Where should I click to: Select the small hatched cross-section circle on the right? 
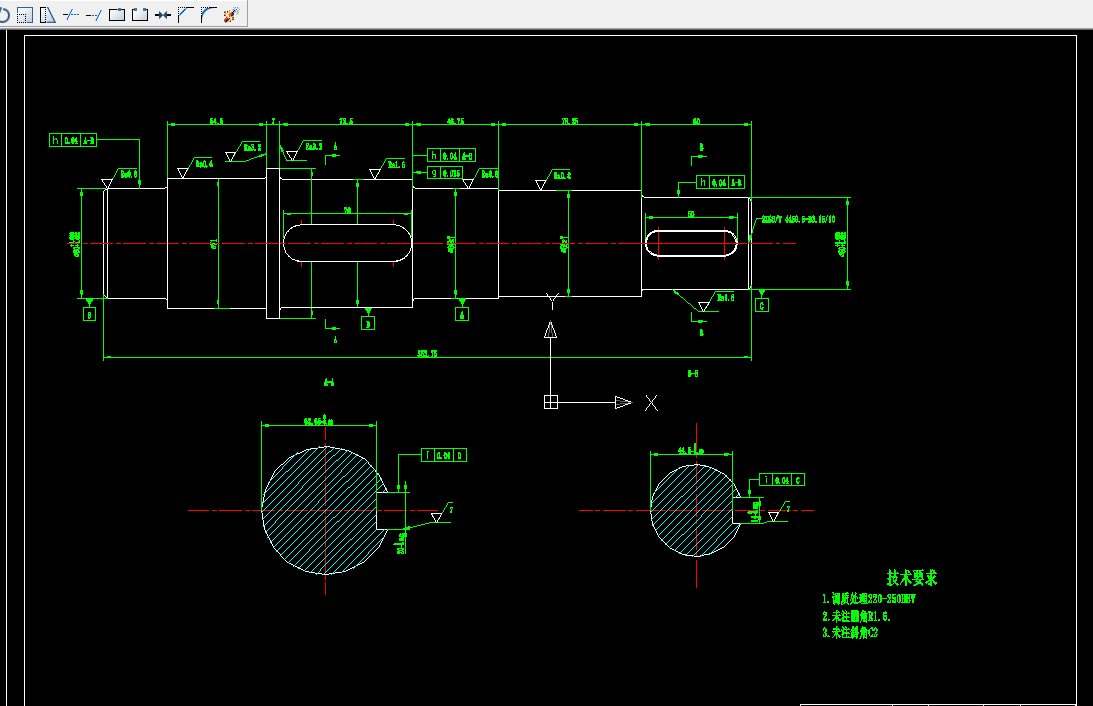[696, 510]
